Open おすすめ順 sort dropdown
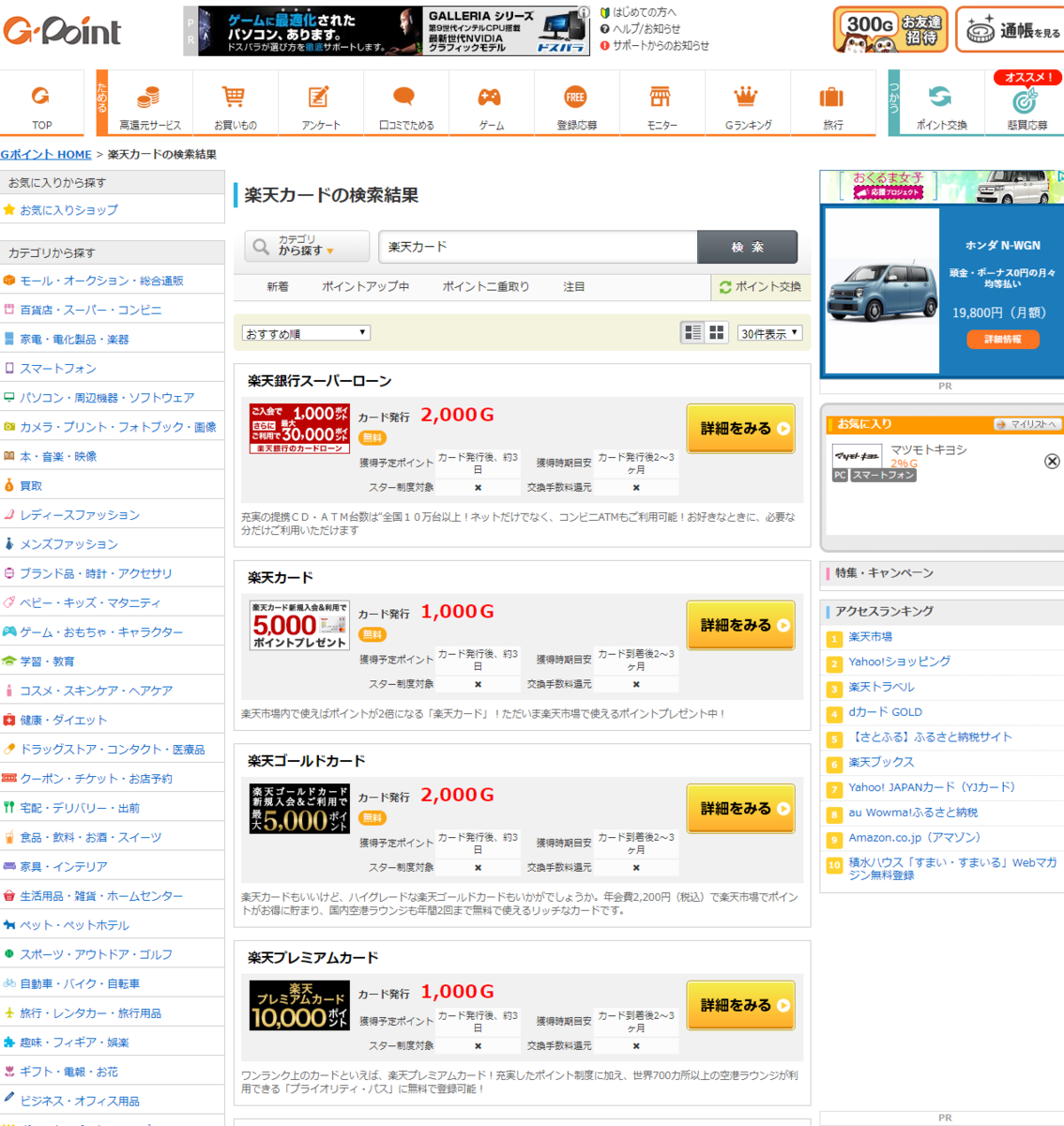The height and width of the screenshot is (1126, 1064). (306, 333)
